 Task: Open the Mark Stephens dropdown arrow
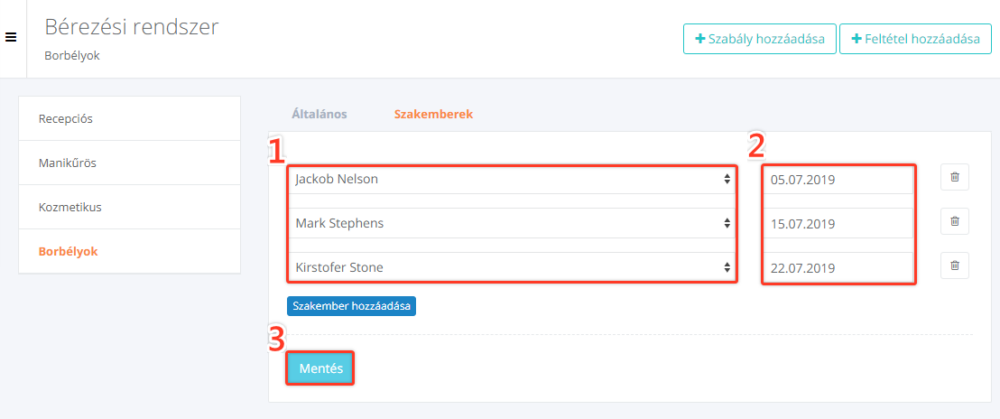click(726, 223)
